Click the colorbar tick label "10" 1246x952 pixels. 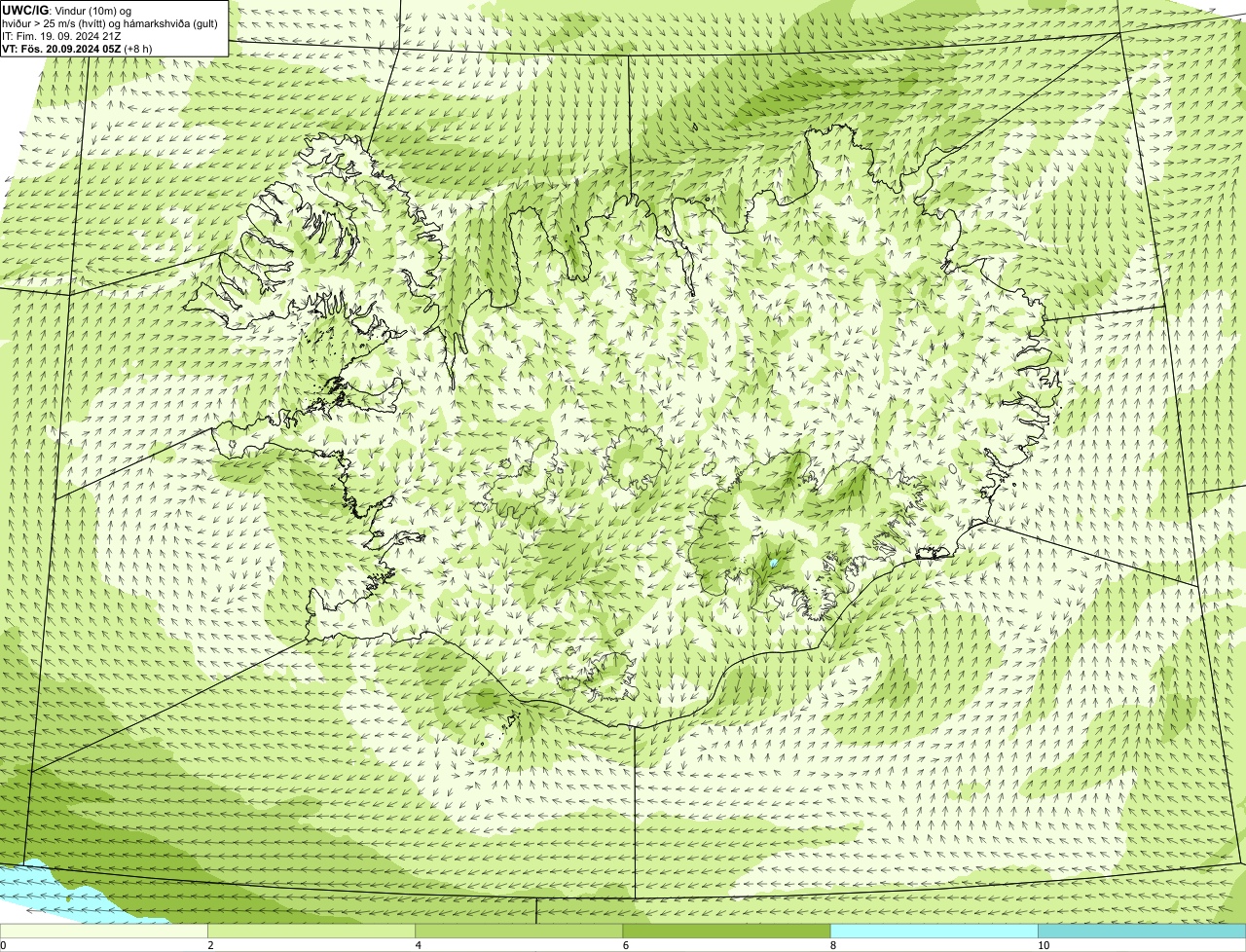(x=1044, y=945)
